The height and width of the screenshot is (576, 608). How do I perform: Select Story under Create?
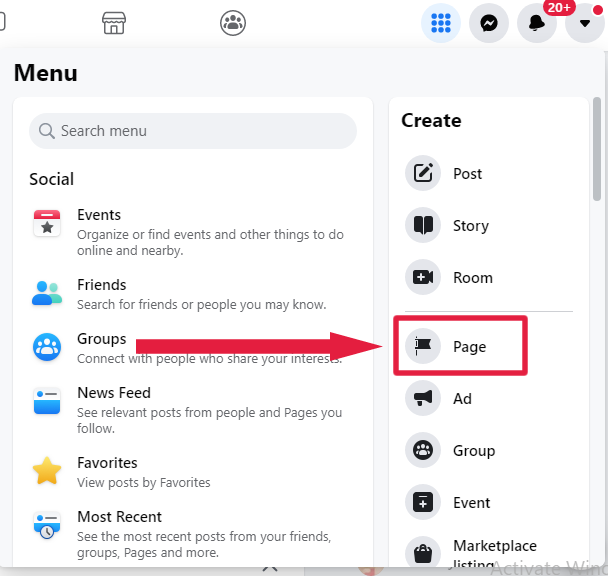click(471, 226)
